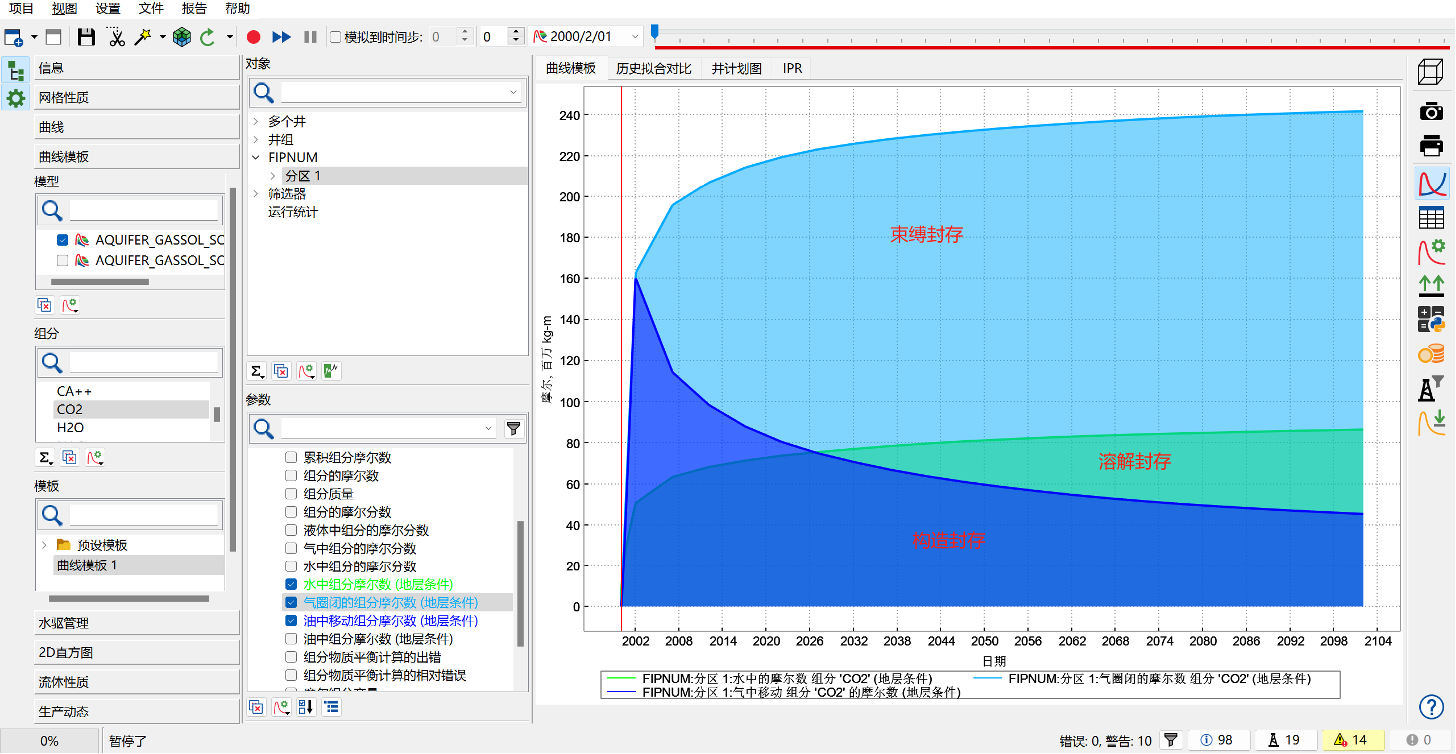Click the well derrick filter icon
The image size is (1456, 754).
1432,388
